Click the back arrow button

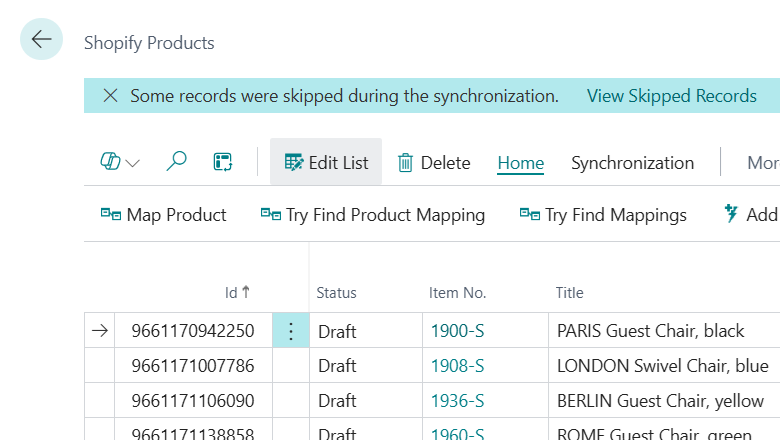pos(41,40)
